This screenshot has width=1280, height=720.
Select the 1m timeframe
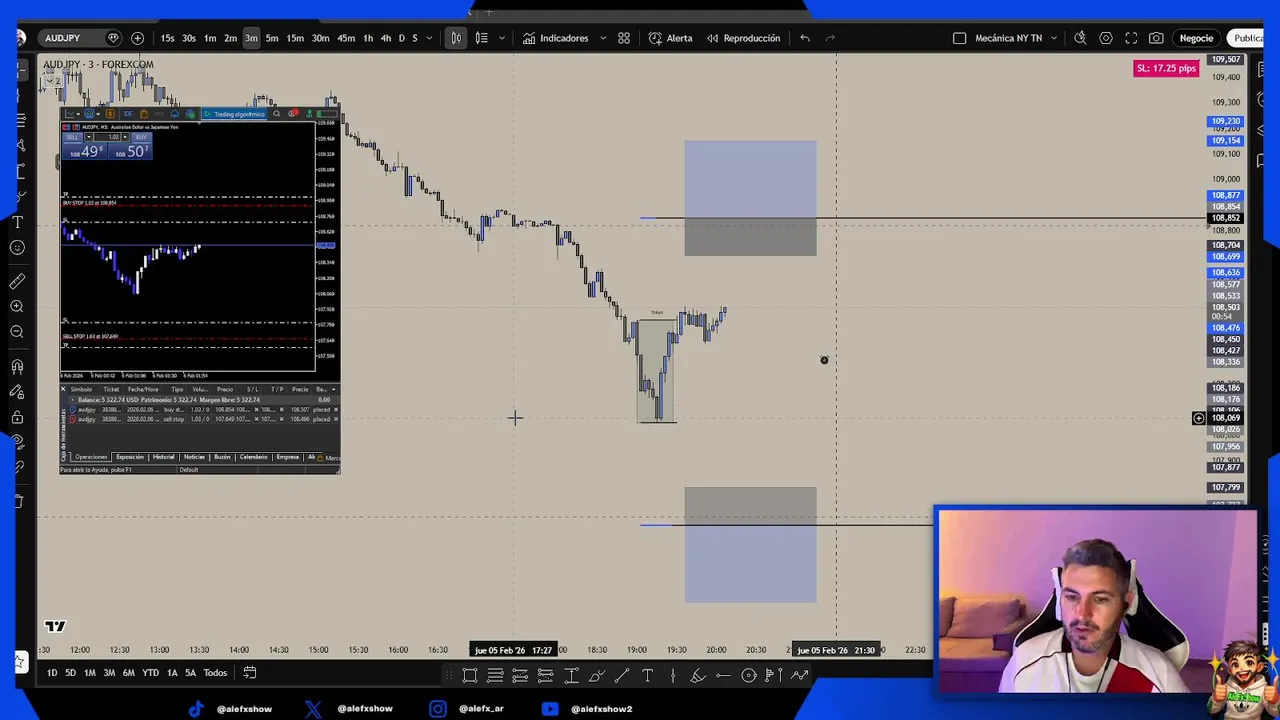tap(210, 38)
